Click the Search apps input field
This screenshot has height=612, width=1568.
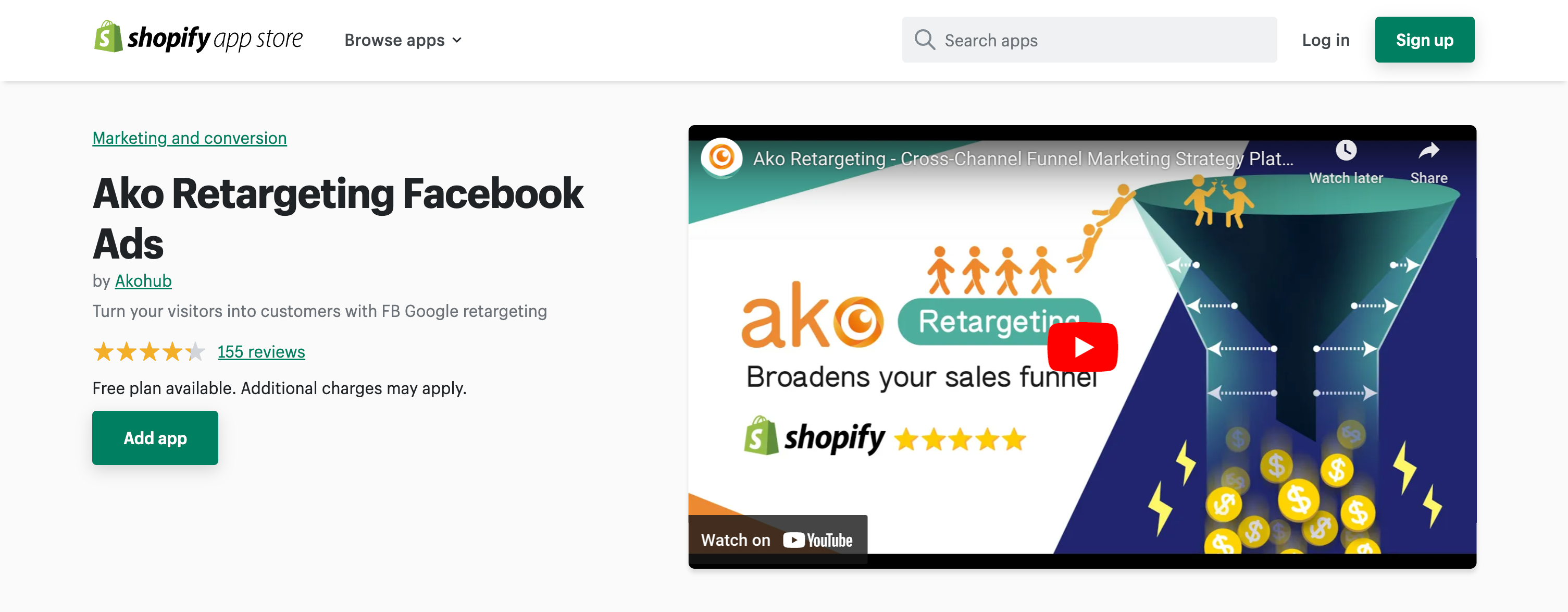tap(1089, 40)
